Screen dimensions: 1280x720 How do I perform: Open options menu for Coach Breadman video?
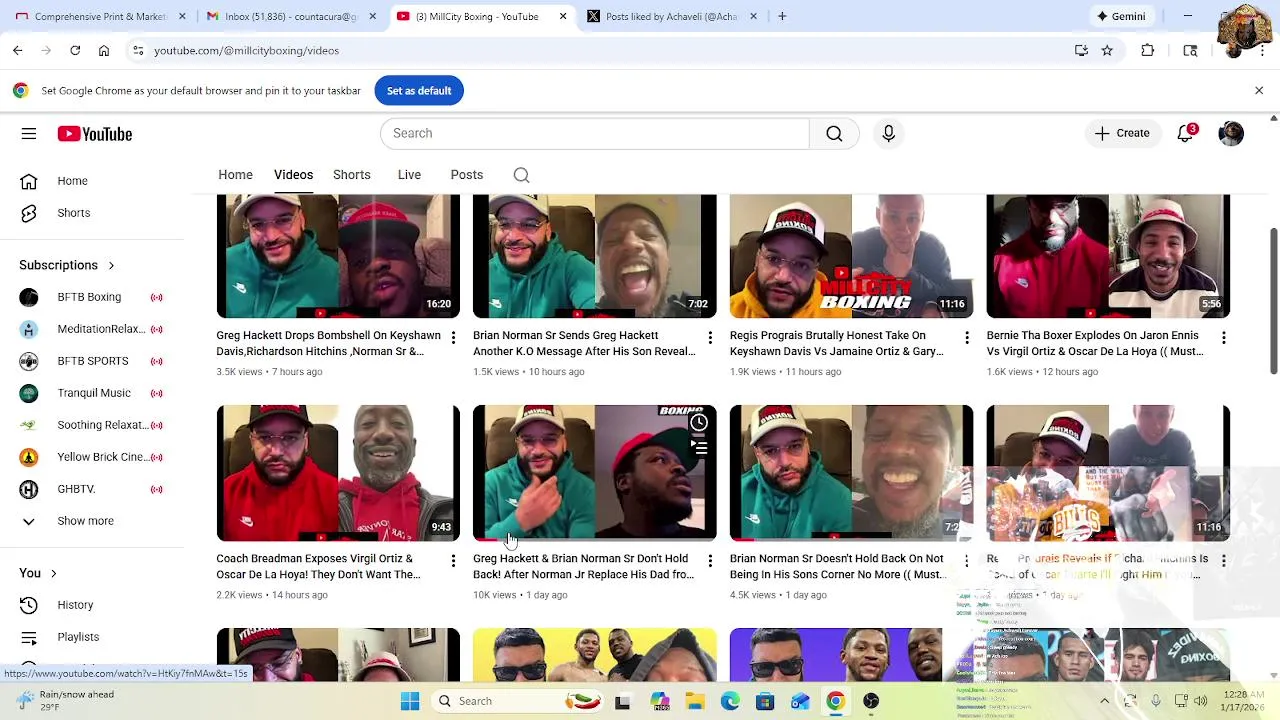(x=453, y=561)
